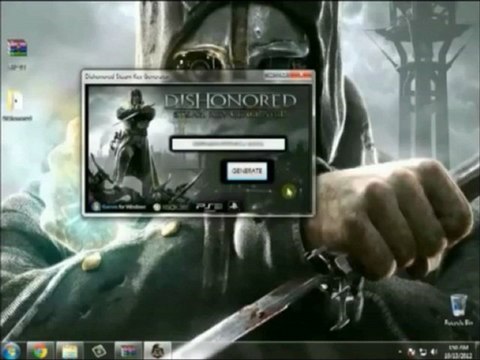Screen dimensions: 480x360
Task: Click the generated key text field
Action: (228, 144)
